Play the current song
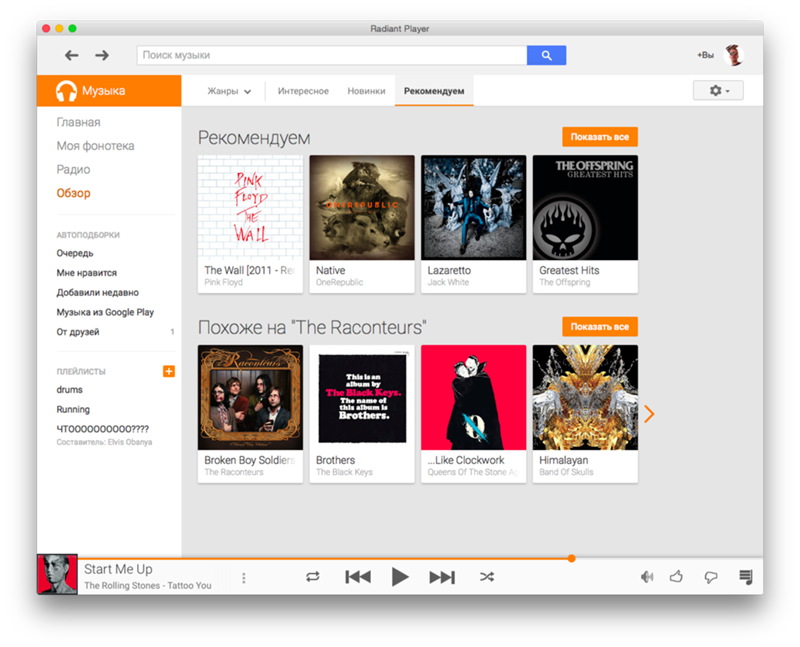800x647 pixels. coord(400,577)
